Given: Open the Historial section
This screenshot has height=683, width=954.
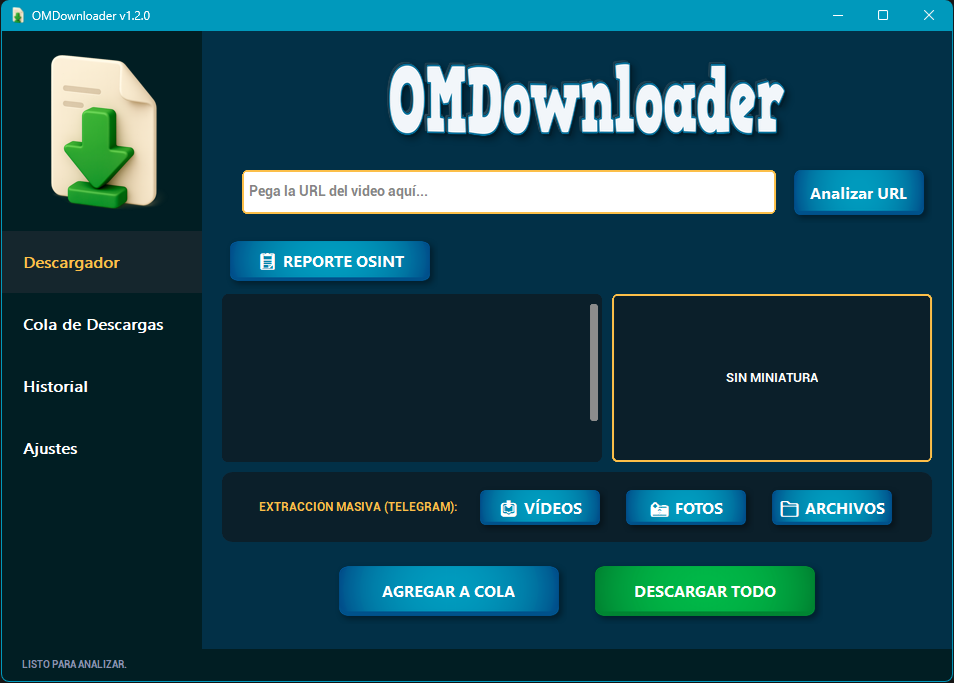Looking at the screenshot, I should point(102,386).
